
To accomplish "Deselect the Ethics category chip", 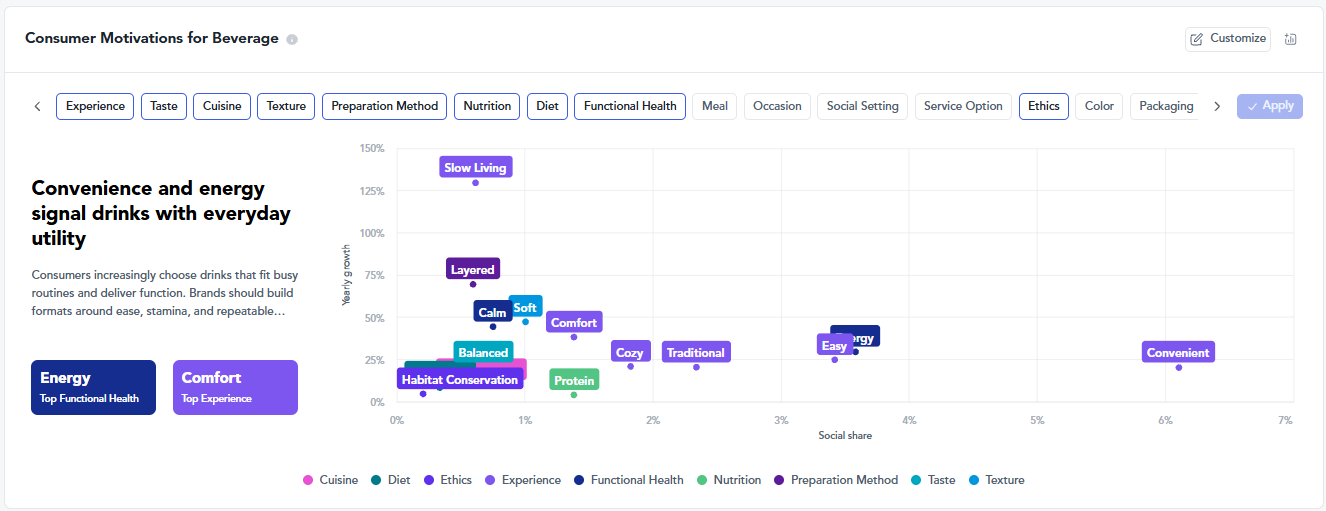I will [x=1043, y=106].
